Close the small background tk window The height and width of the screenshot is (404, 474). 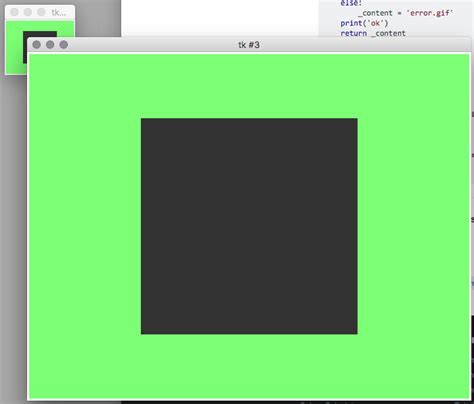tap(14, 12)
